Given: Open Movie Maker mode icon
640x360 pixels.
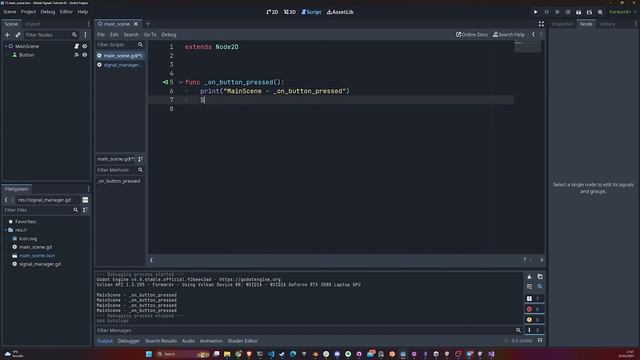Looking at the screenshot, I should (600, 12).
